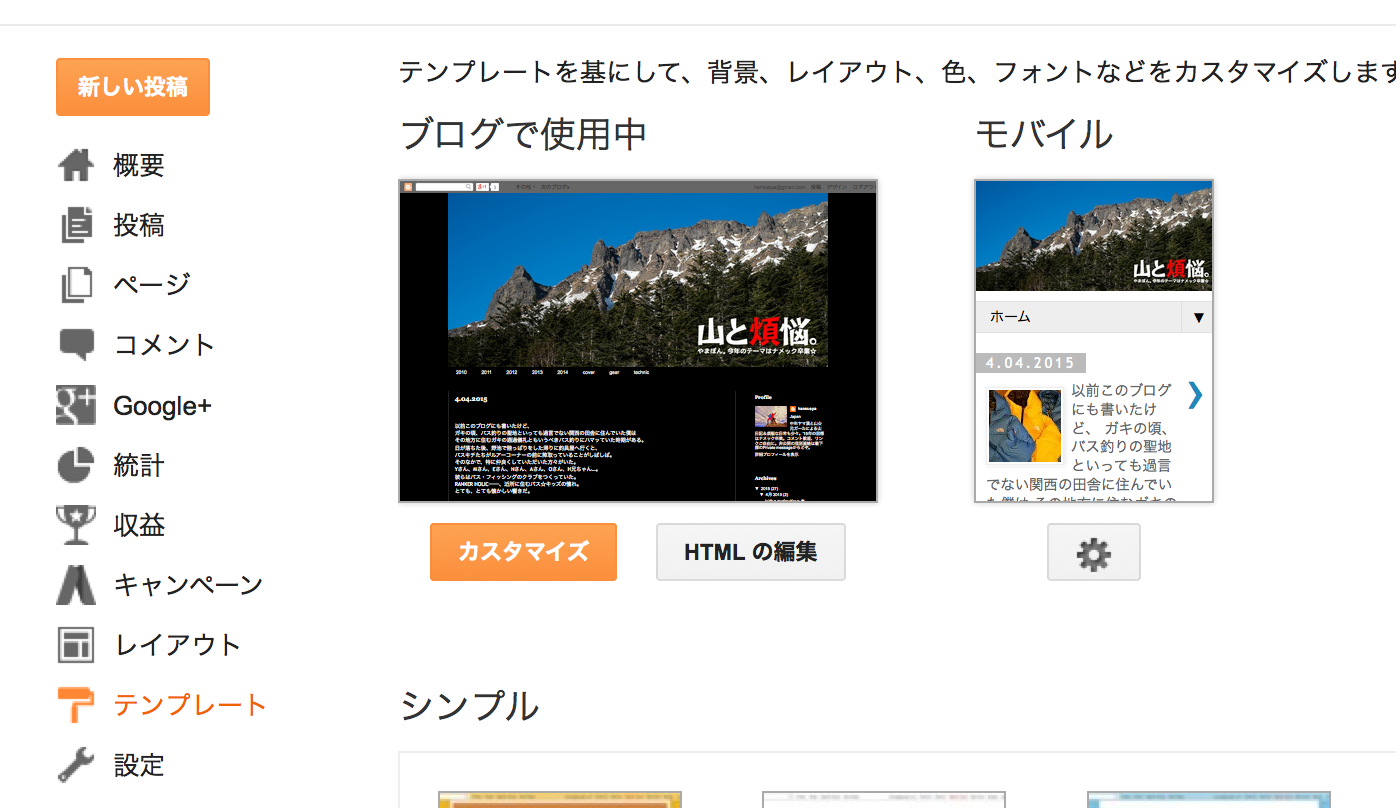1396x808 pixels.
Task: Open the レイアウト layout icon
Action: [77, 645]
